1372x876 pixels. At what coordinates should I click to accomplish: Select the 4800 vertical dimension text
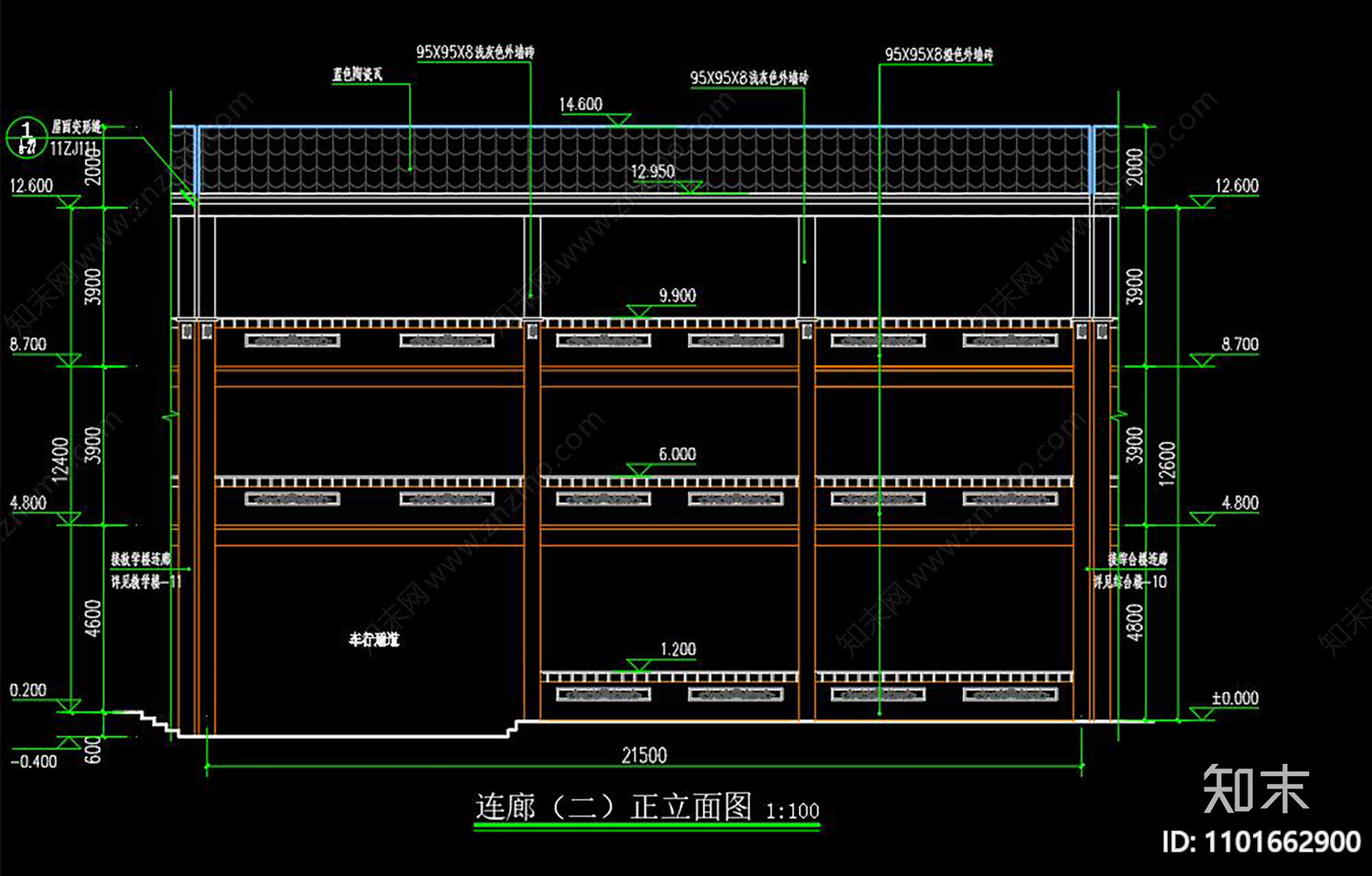[x=1135, y=622]
